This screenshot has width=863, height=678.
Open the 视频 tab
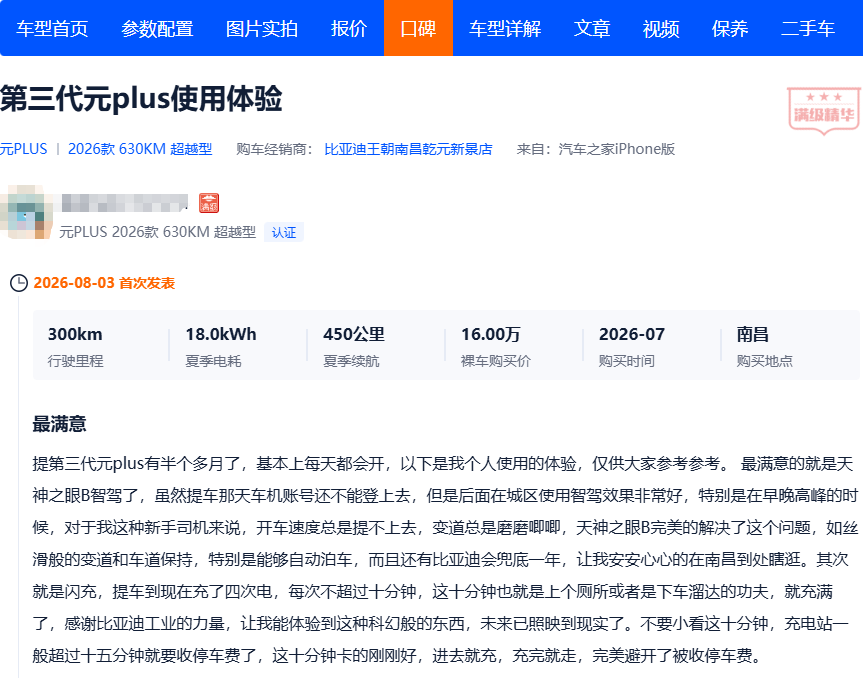[661, 29]
